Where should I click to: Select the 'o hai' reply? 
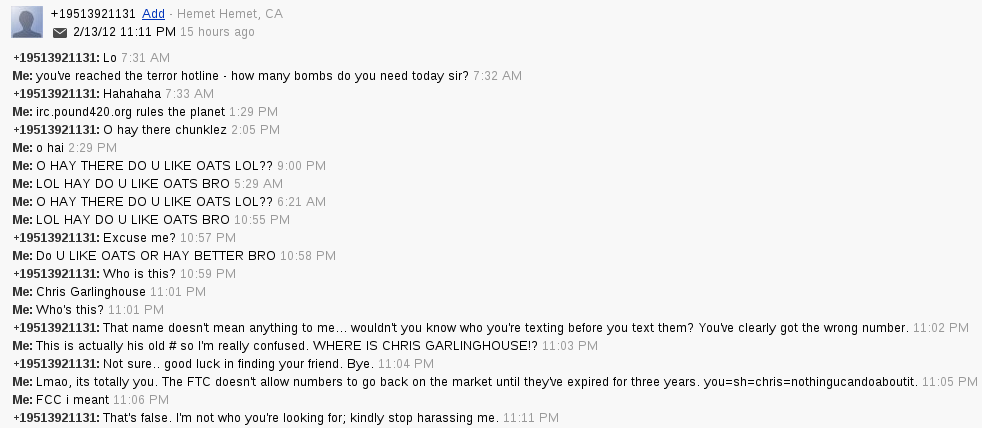click(50, 148)
